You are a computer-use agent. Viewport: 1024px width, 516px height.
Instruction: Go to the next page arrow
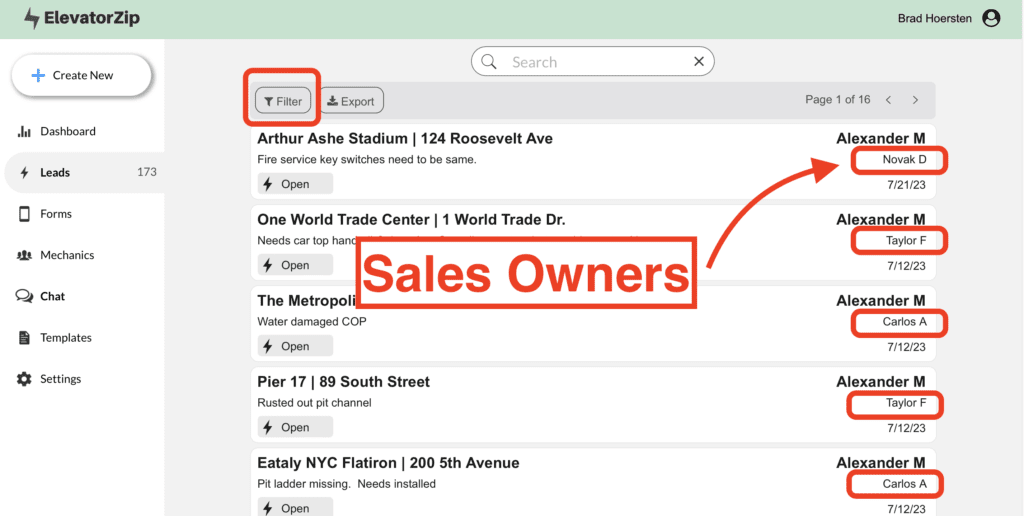pyautogui.click(x=915, y=100)
